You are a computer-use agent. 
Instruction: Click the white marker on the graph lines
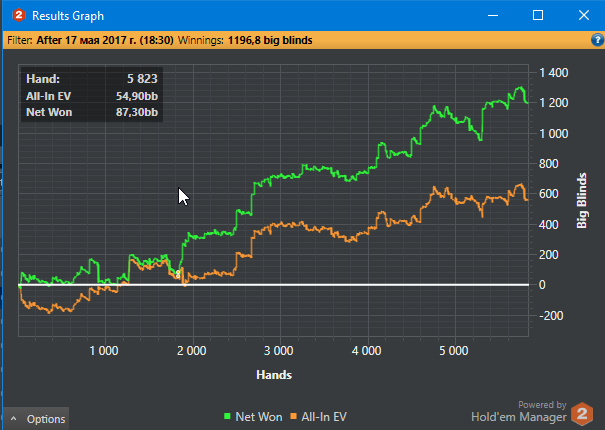click(177, 274)
